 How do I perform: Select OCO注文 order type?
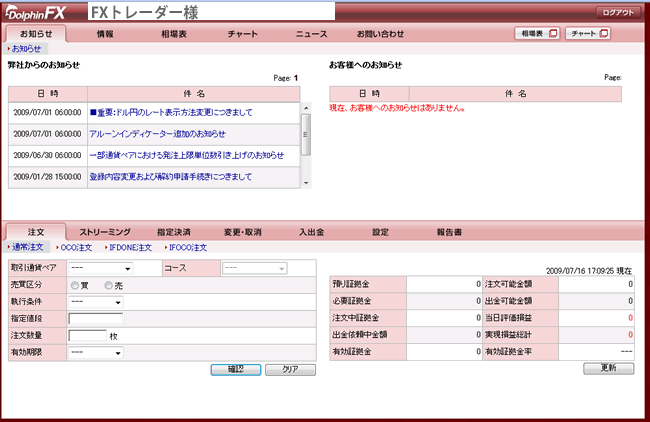point(76,247)
